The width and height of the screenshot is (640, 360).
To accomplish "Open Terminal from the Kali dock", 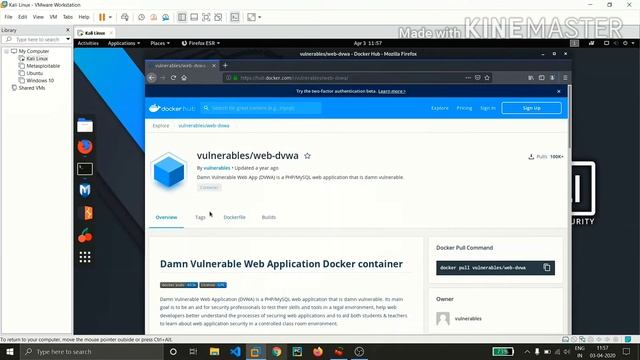I will [x=85, y=169].
